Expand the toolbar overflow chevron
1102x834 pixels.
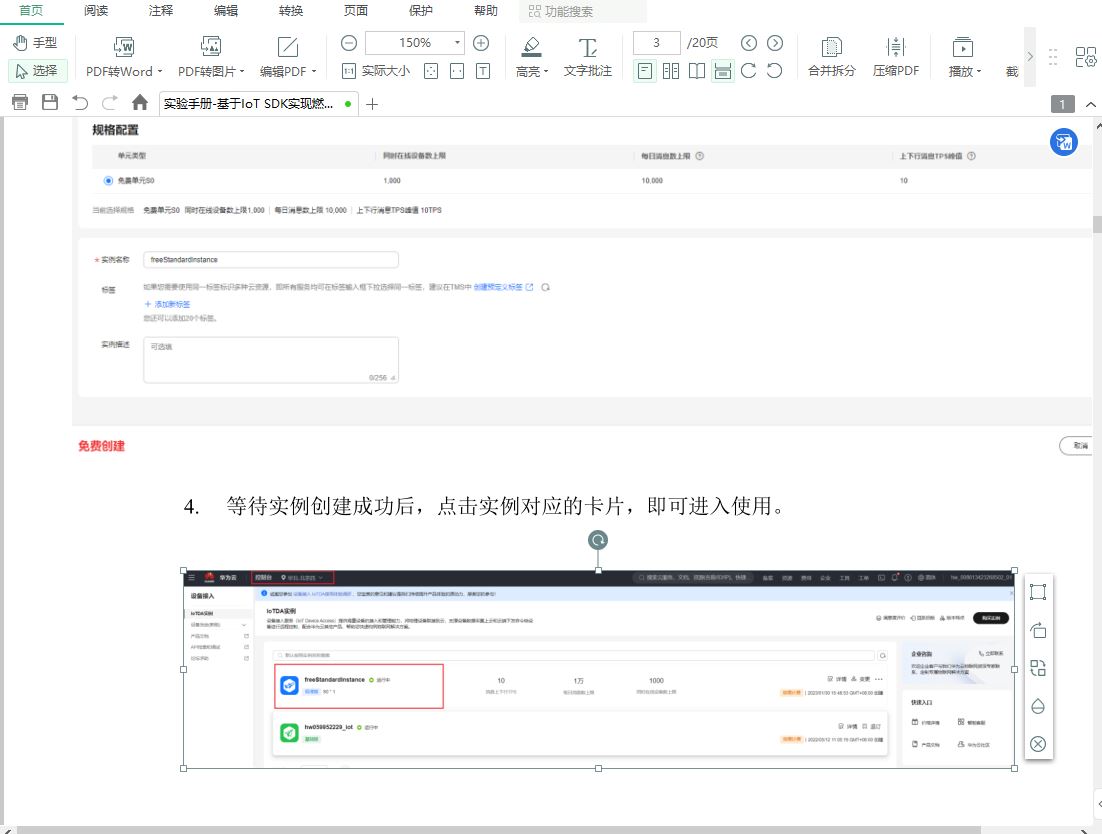[x=1030, y=56]
